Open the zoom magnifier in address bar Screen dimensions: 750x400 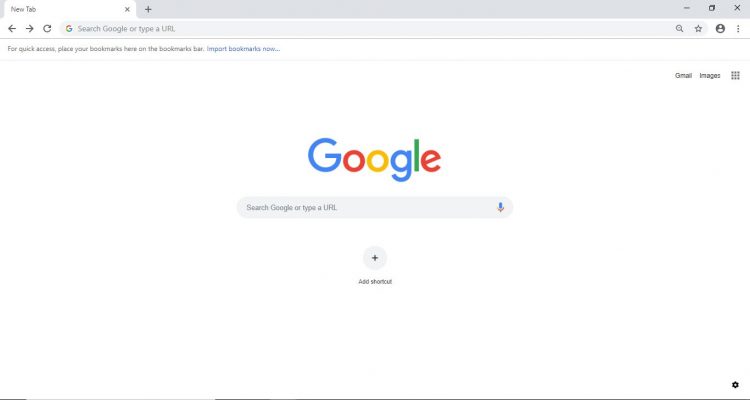pyautogui.click(x=679, y=29)
